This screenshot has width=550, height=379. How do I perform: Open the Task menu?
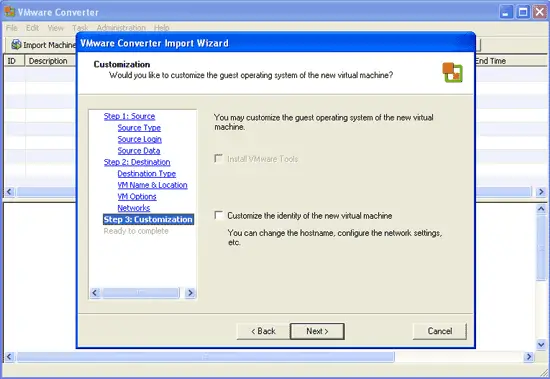80,28
